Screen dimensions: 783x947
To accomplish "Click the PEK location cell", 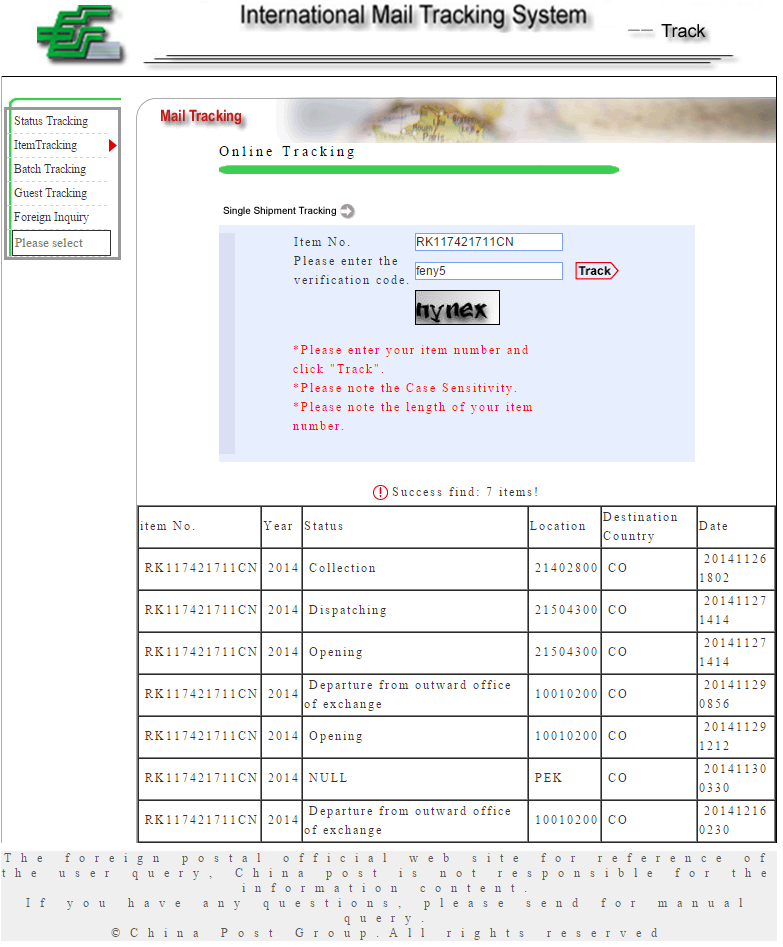I will (x=548, y=778).
